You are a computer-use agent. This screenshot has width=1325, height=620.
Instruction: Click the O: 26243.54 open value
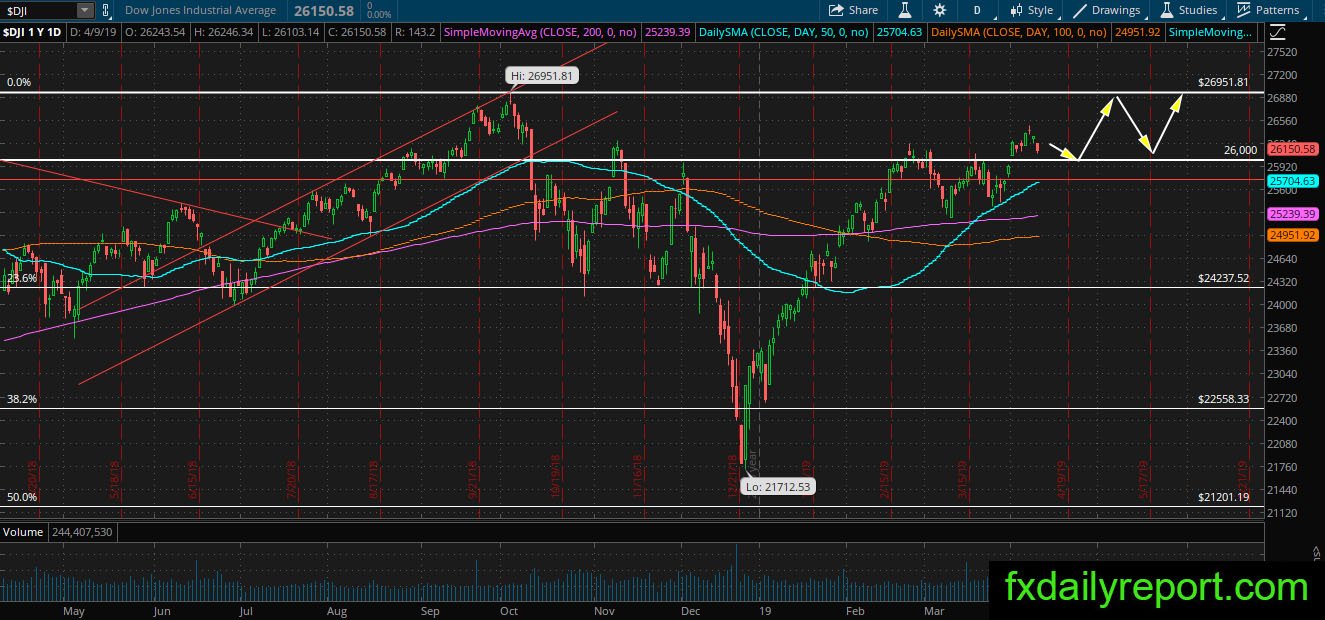156,32
